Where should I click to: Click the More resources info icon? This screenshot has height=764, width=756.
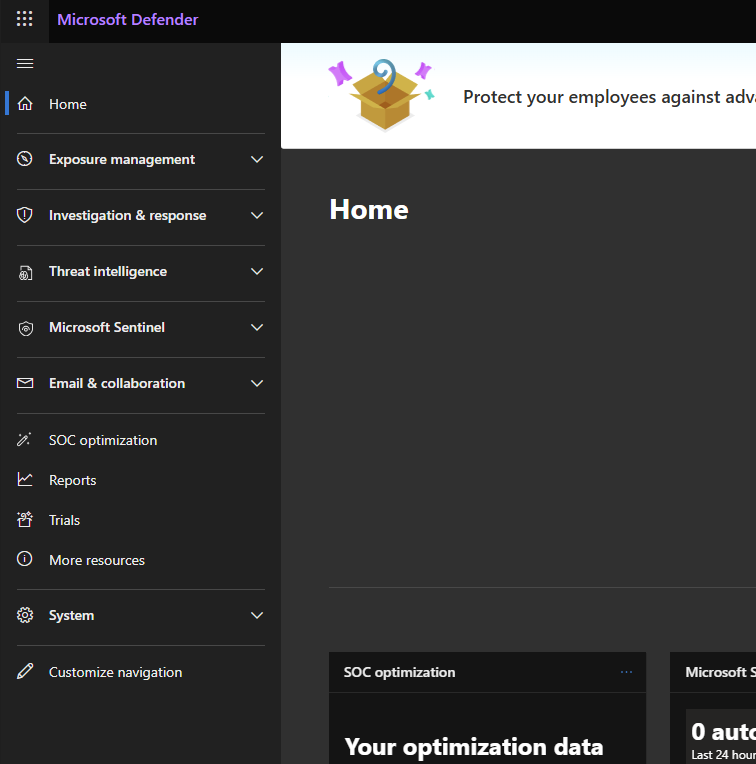[25, 559]
